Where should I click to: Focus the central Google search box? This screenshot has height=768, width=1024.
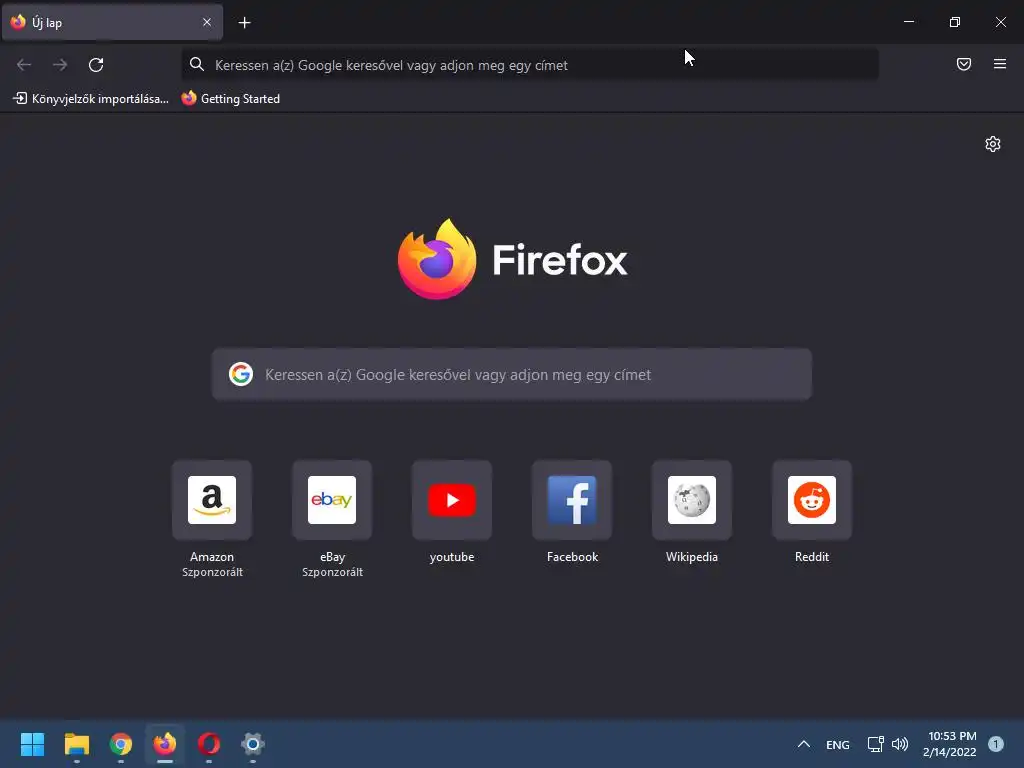pyautogui.click(x=511, y=374)
